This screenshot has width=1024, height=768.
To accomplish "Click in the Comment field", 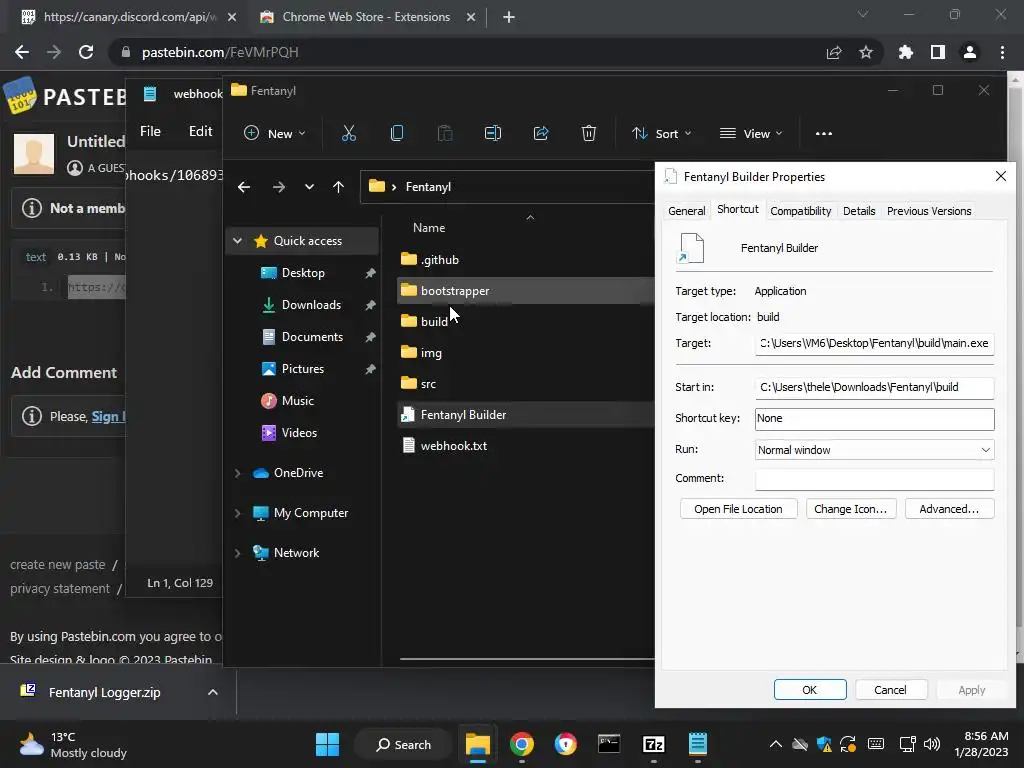I will pyautogui.click(x=874, y=479).
